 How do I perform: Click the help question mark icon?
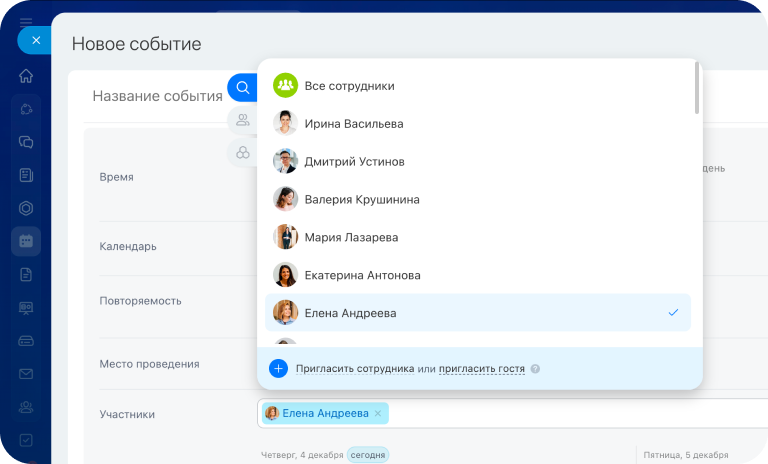535,369
